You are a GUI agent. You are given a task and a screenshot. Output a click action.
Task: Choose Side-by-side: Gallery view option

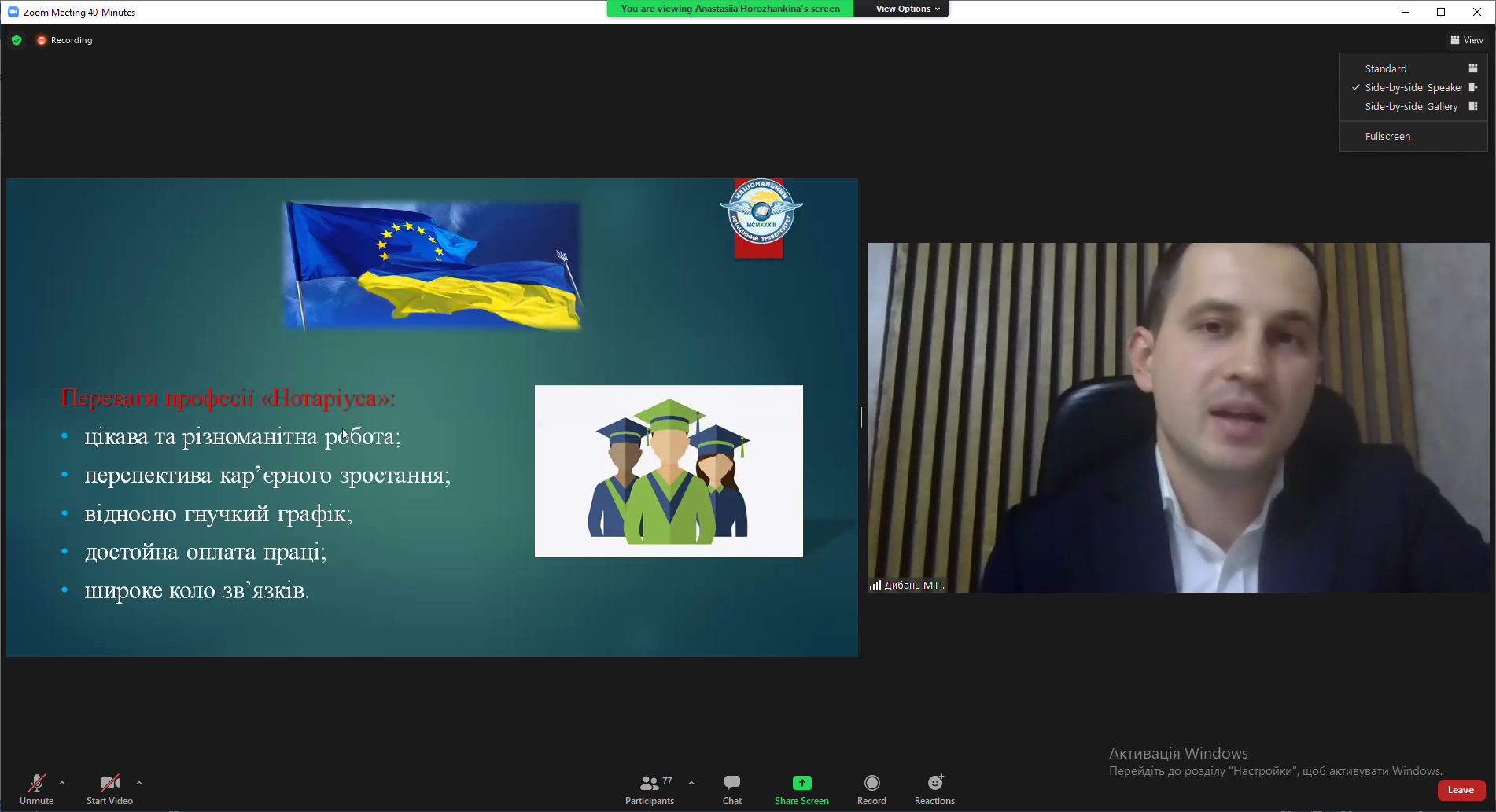coord(1411,106)
